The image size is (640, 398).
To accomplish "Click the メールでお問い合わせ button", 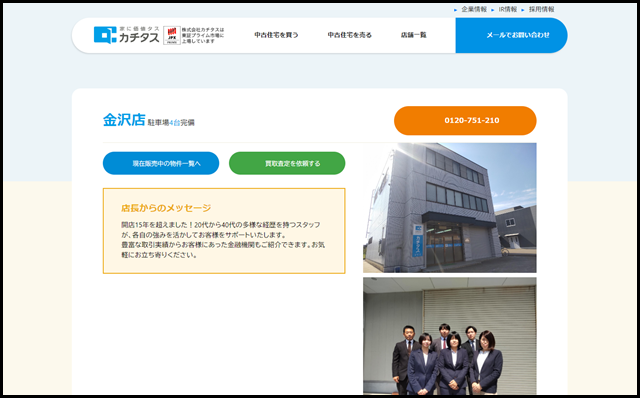I will [511, 36].
